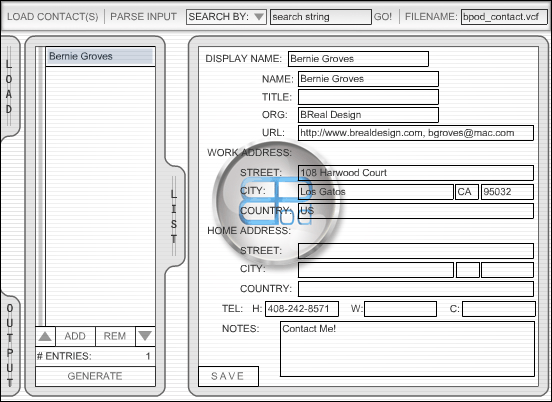552x402 pixels.
Task: Click the NOTES text area
Action: pyautogui.click(x=407, y=349)
